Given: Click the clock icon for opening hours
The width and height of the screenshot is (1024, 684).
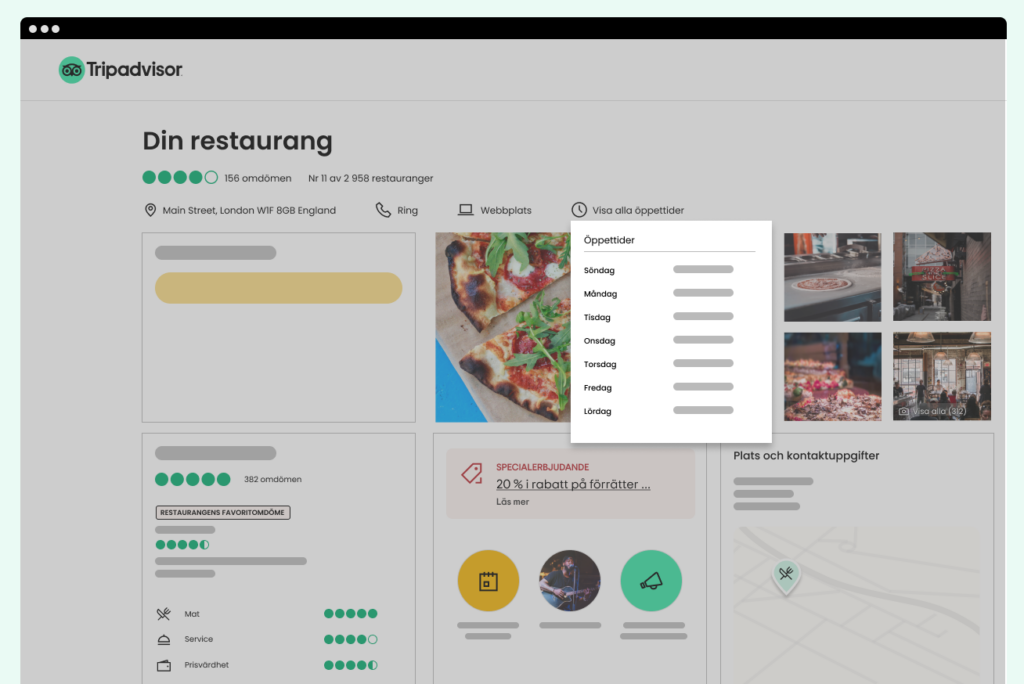Looking at the screenshot, I should (x=579, y=210).
